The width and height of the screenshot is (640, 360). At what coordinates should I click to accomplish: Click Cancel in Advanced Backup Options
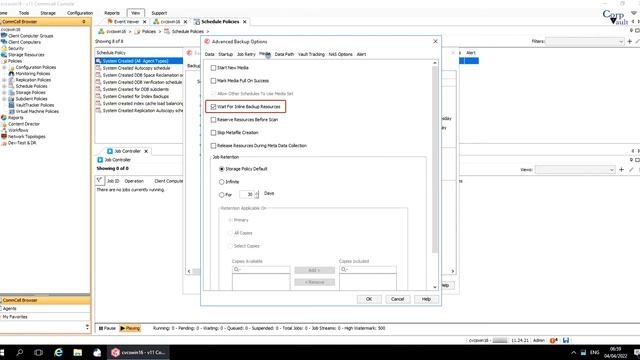point(398,299)
